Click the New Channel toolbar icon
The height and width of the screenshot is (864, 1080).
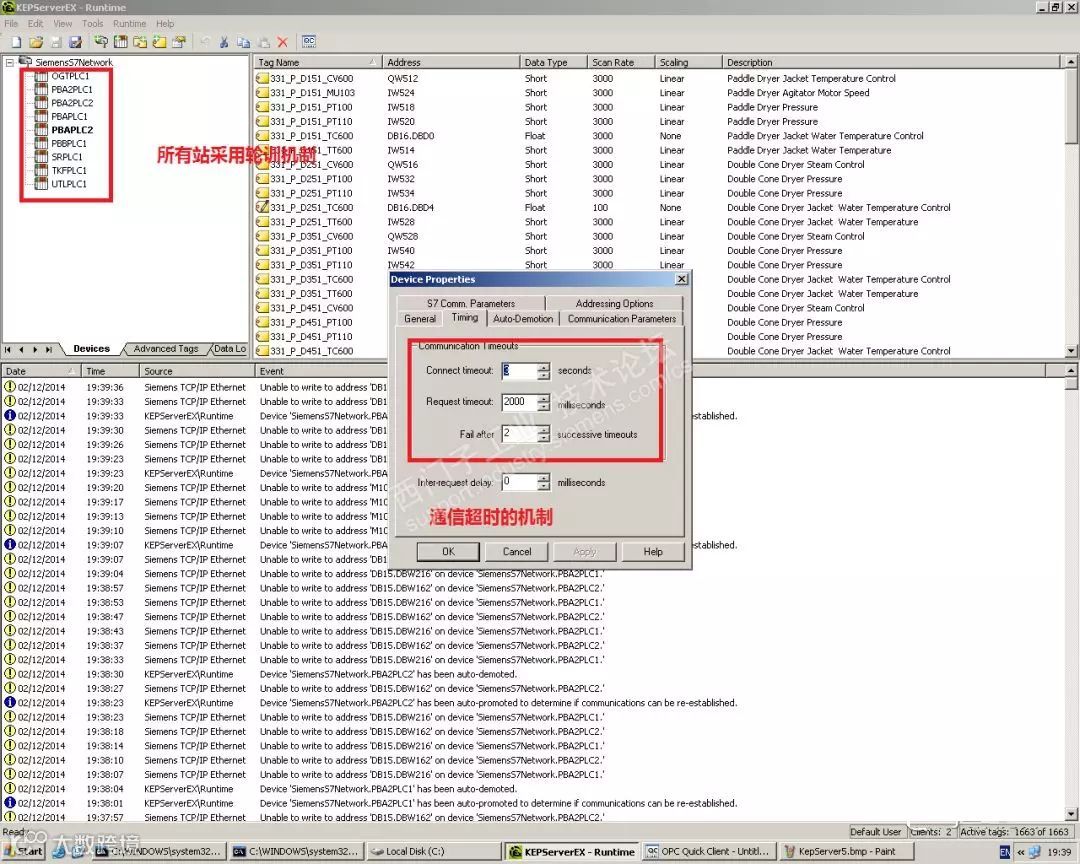click(101, 42)
